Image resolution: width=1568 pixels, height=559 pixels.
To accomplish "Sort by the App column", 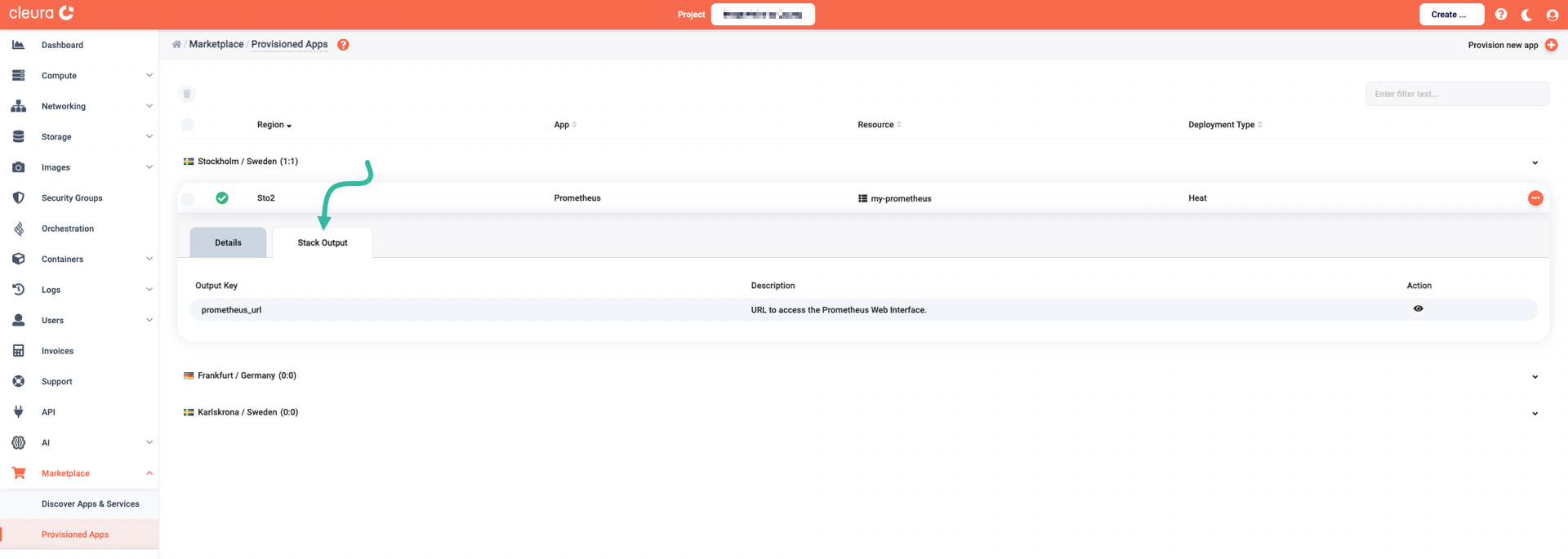I will [x=565, y=125].
